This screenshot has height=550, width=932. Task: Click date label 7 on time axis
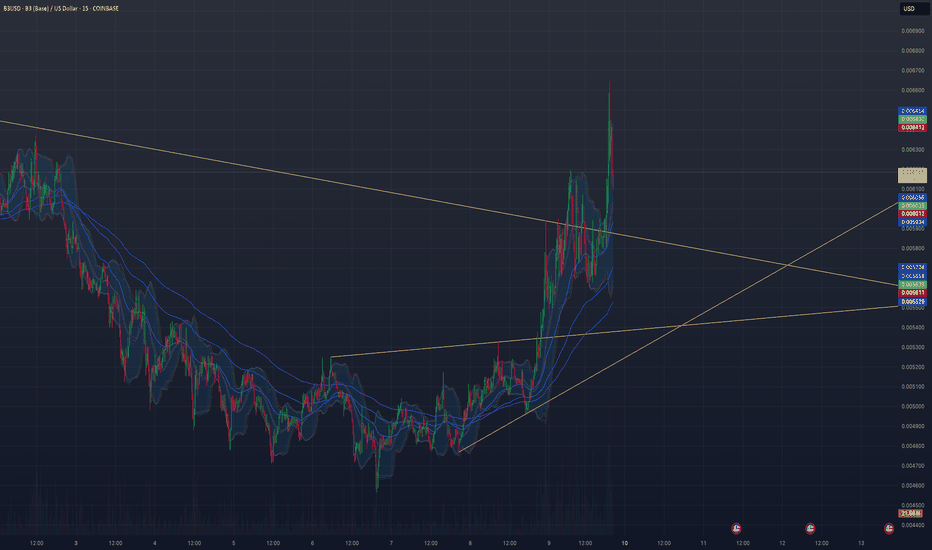(x=391, y=543)
